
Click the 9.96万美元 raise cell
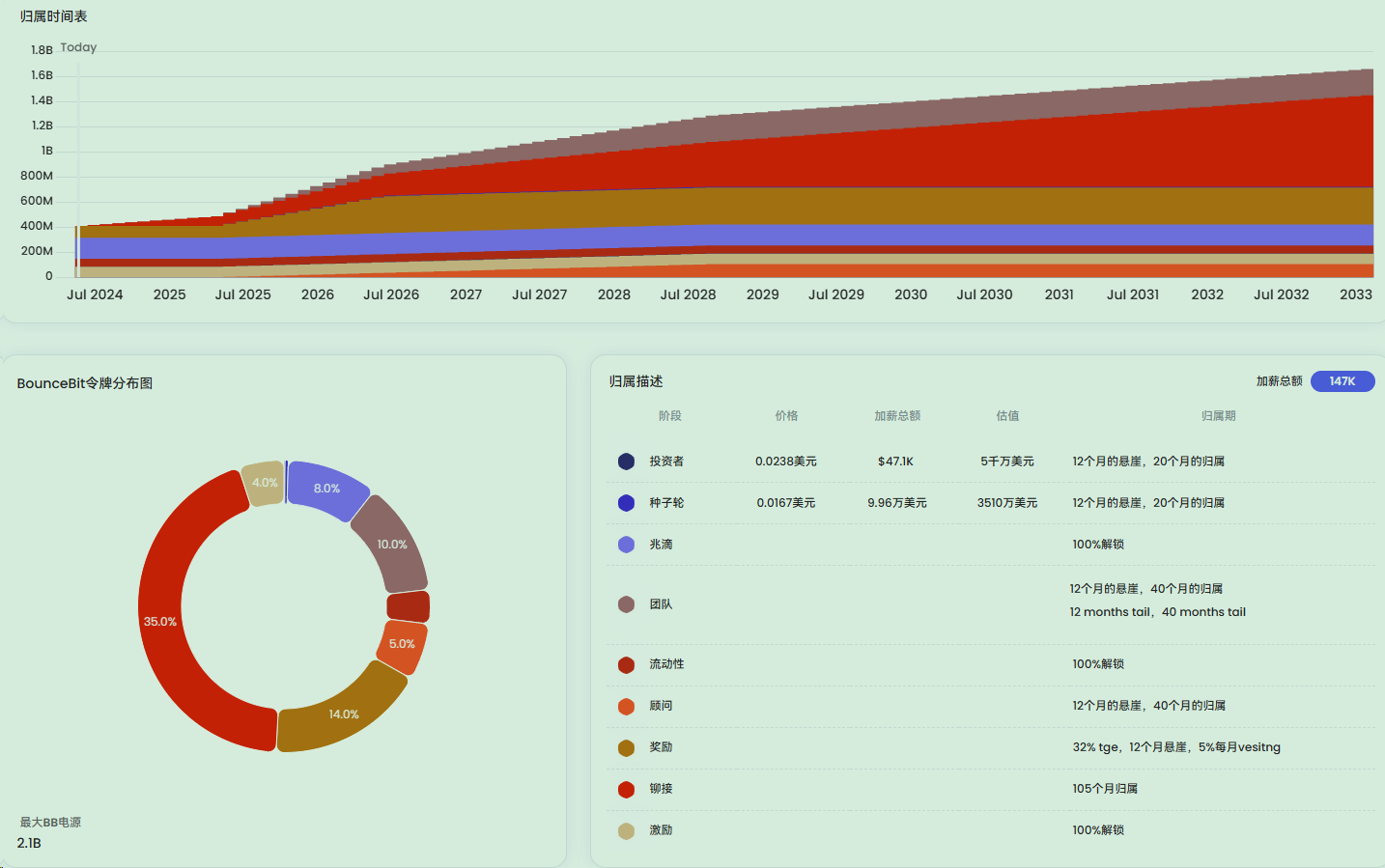897,503
